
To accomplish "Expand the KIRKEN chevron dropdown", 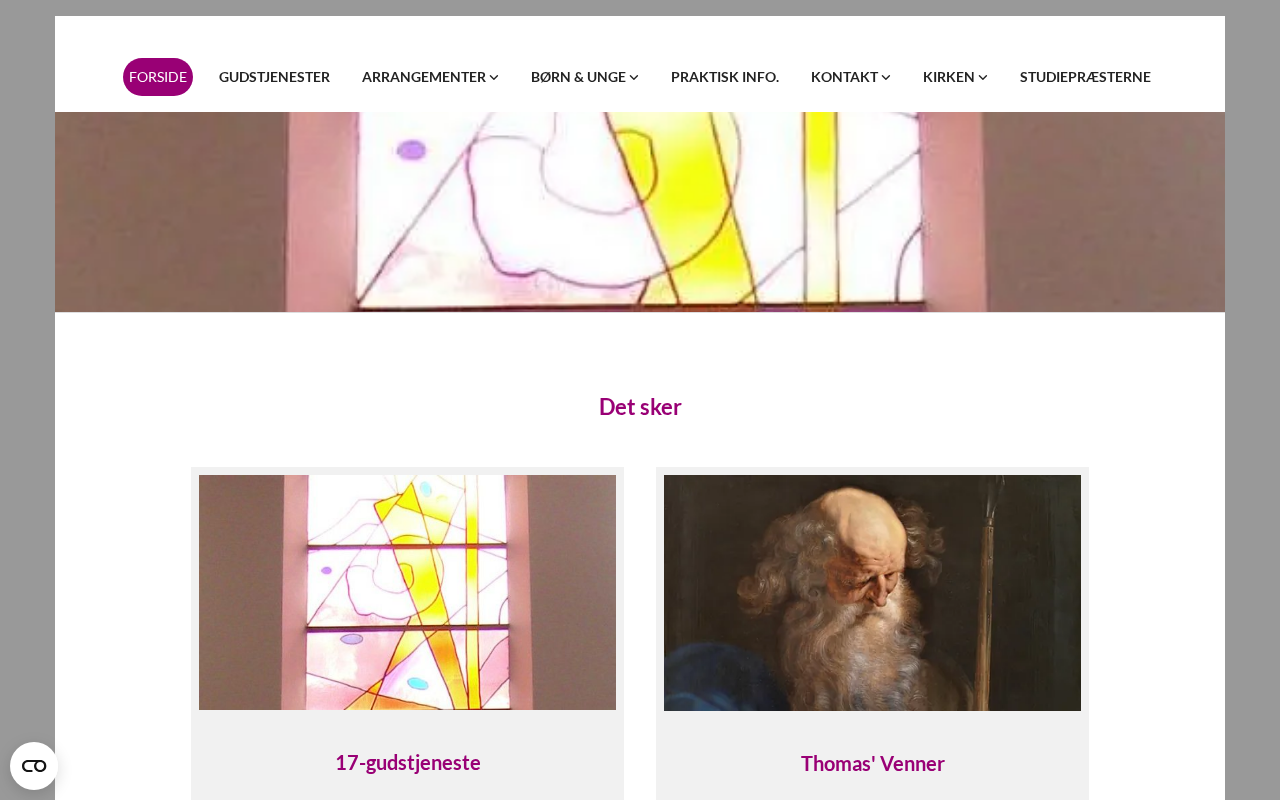I will pyautogui.click(x=983, y=77).
